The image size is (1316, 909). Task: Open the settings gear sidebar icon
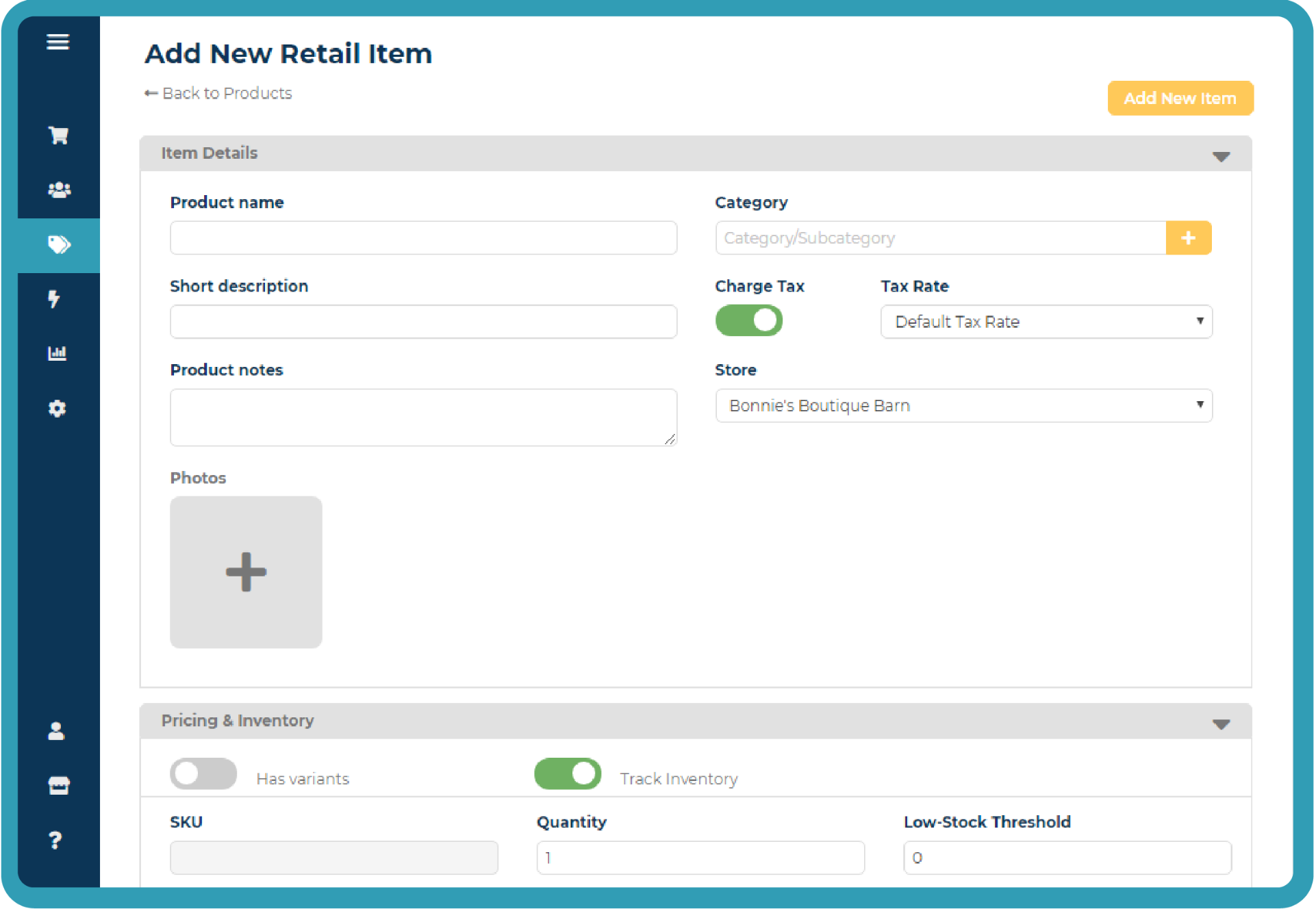[58, 409]
